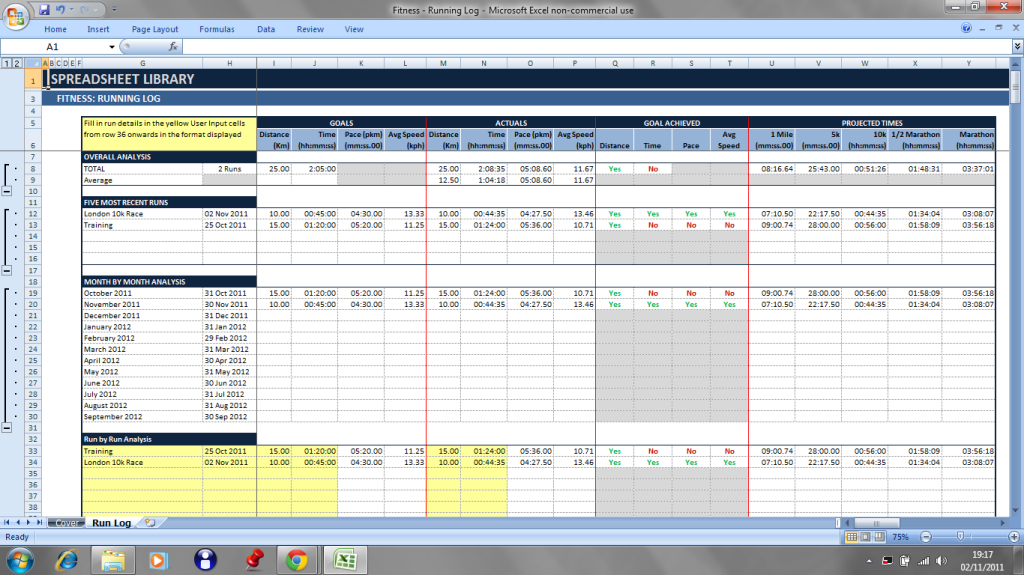
Task: Show outline level 1 grouping button
Action: [6, 64]
